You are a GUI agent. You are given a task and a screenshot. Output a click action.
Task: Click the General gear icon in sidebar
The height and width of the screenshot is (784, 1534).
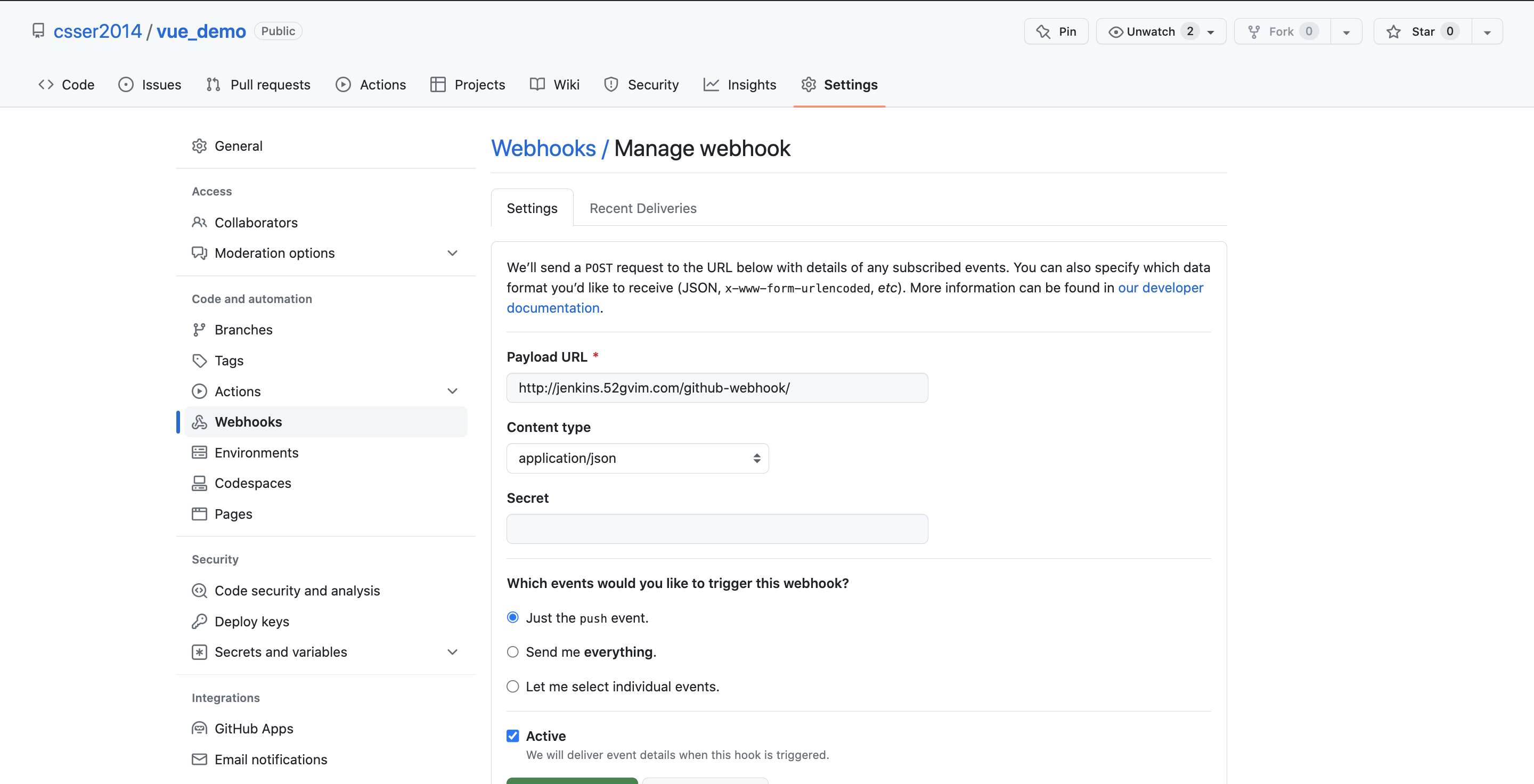(200, 146)
